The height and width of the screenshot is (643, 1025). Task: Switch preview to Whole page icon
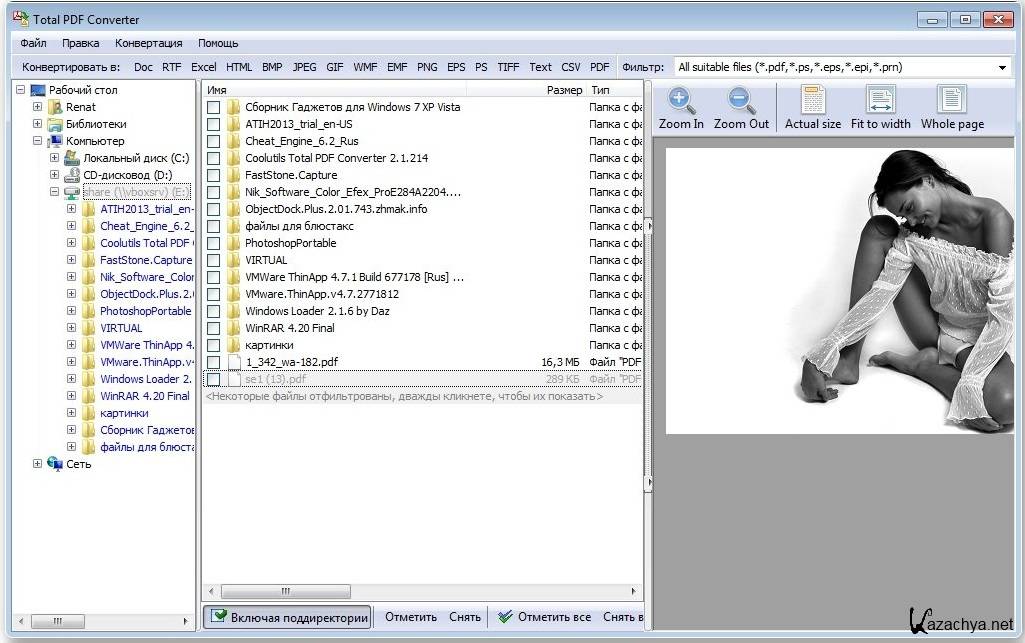pyautogui.click(x=952, y=100)
